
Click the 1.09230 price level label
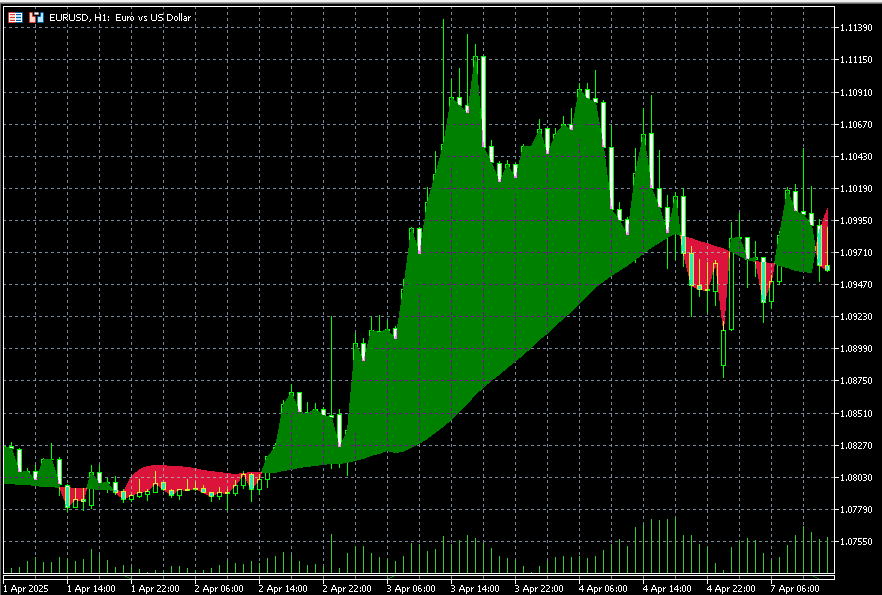(856, 317)
